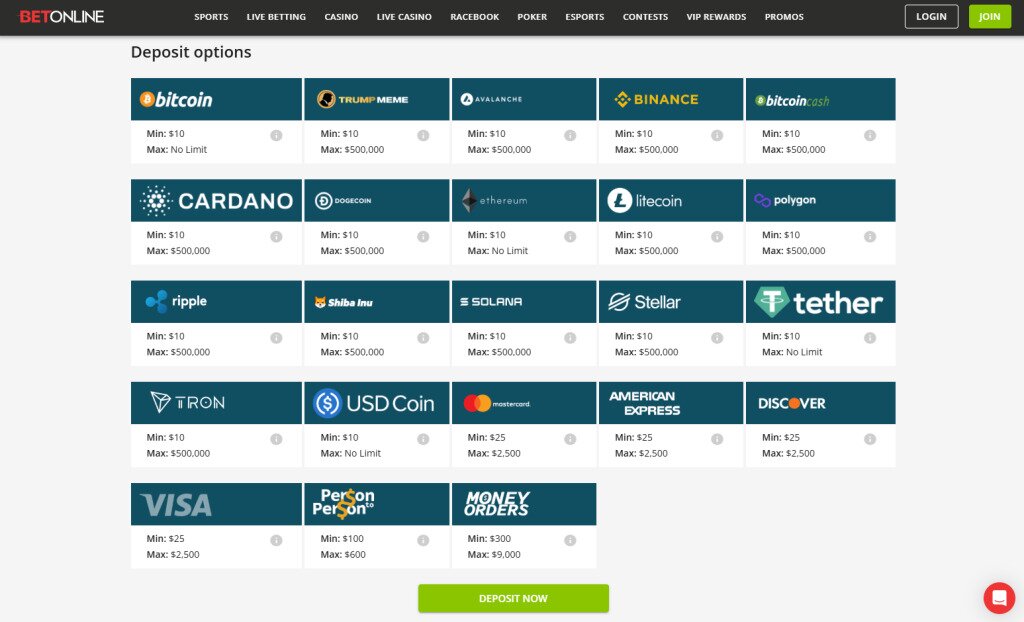Open the live chat bubble icon

coord(999,598)
